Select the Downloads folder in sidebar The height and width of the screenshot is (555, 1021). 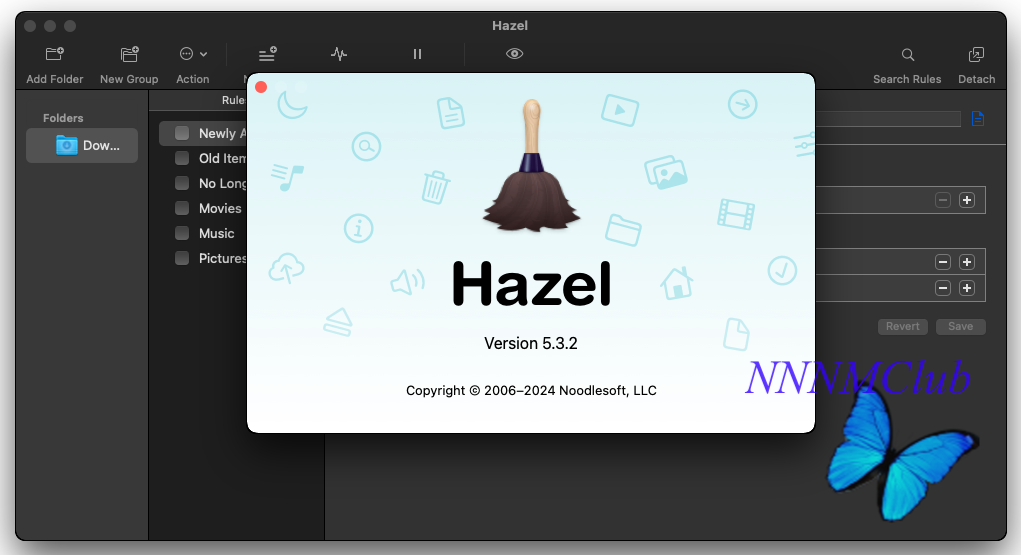tap(82, 145)
